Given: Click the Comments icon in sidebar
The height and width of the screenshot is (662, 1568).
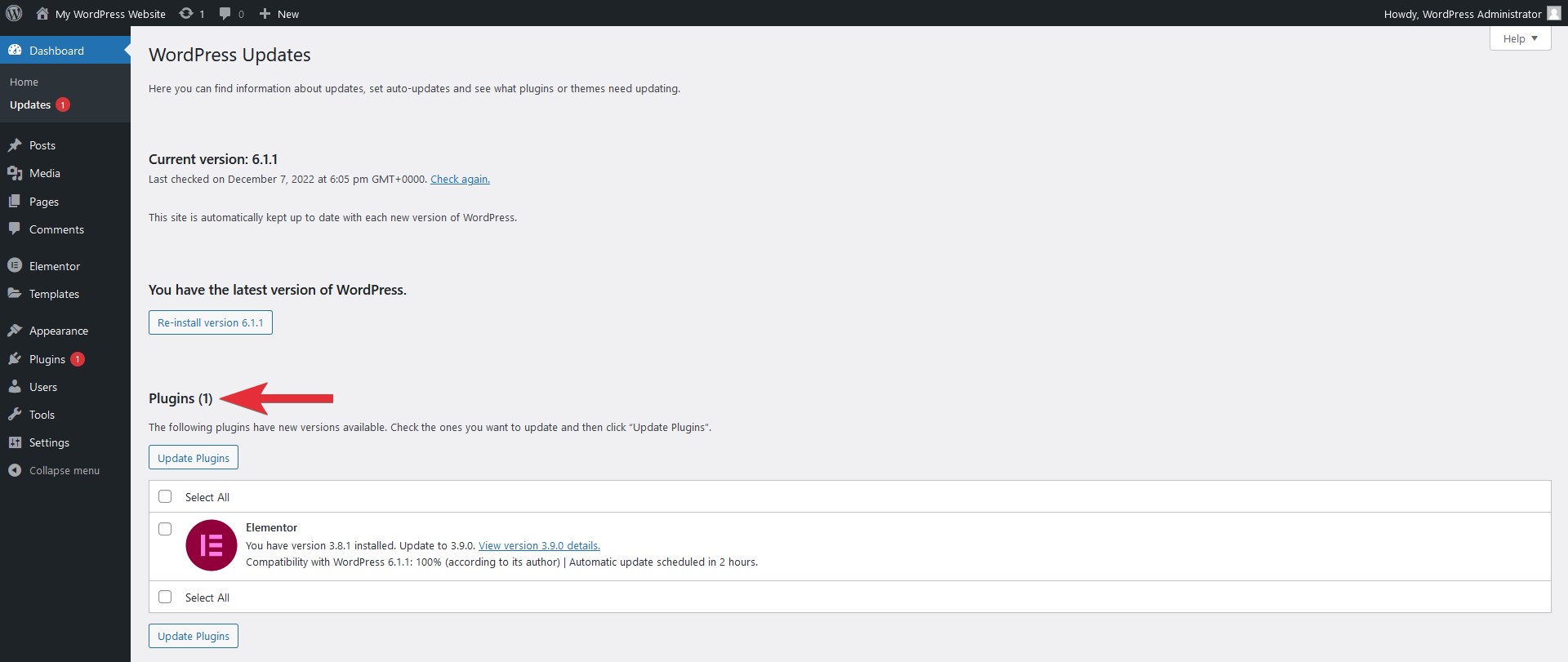Looking at the screenshot, I should pyautogui.click(x=15, y=229).
